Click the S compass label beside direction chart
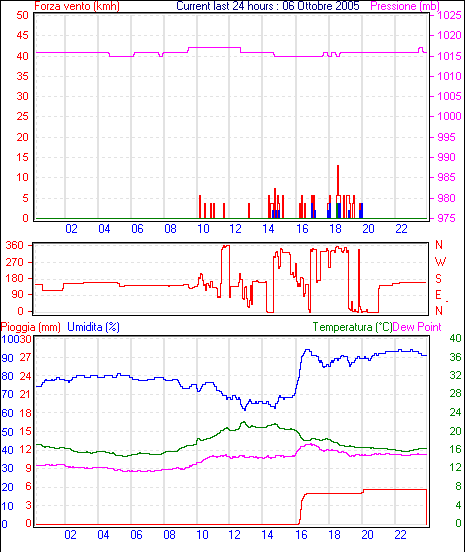The image size is (466, 552). click(438, 279)
